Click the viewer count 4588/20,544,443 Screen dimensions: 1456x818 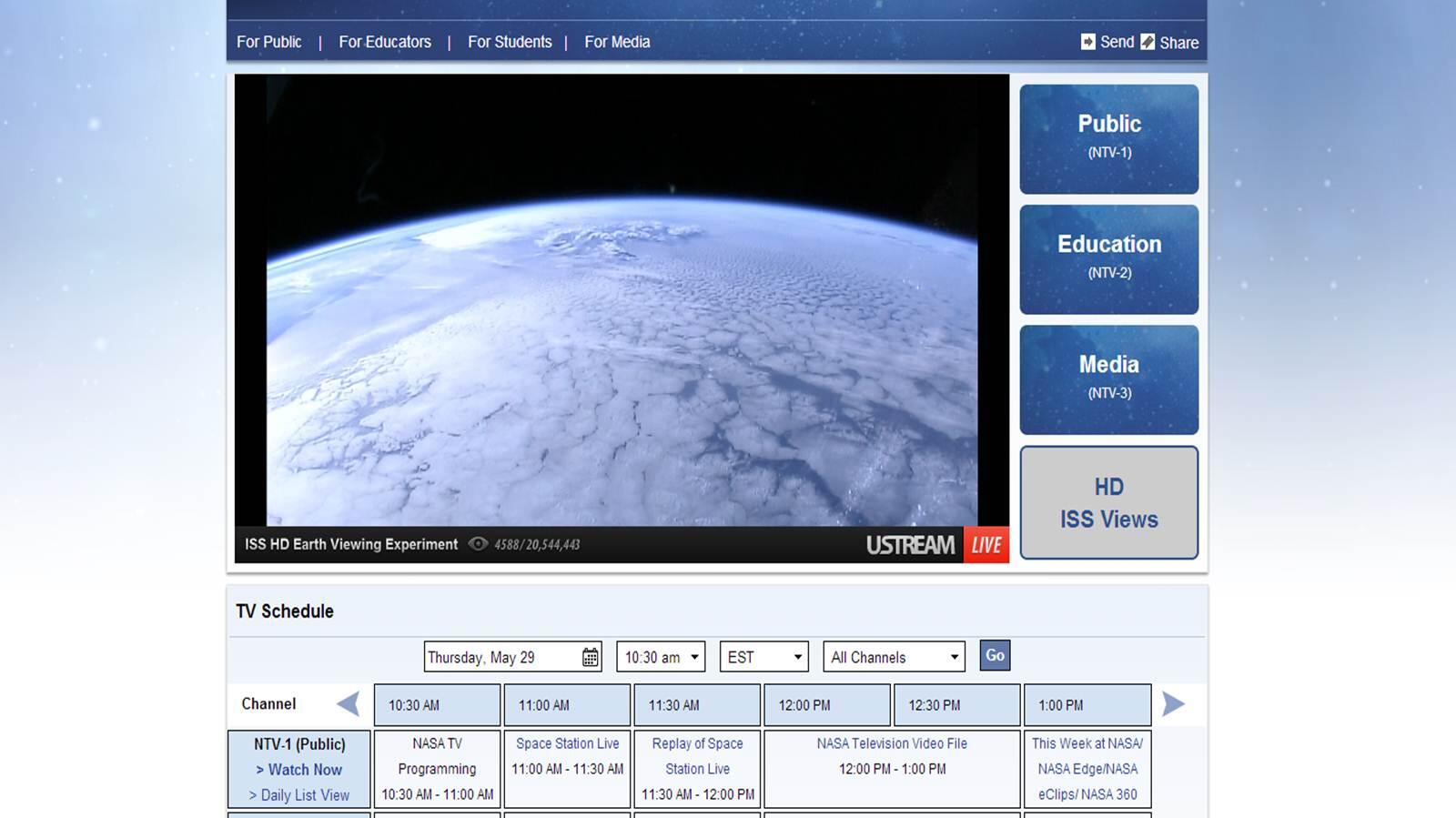point(537,545)
